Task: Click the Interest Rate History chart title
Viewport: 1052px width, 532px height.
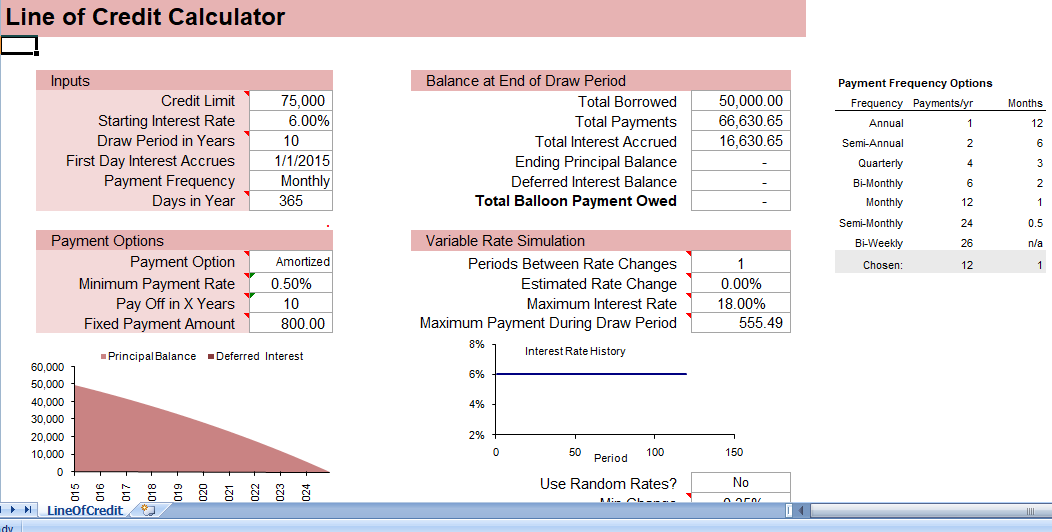Action: click(575, 352)
